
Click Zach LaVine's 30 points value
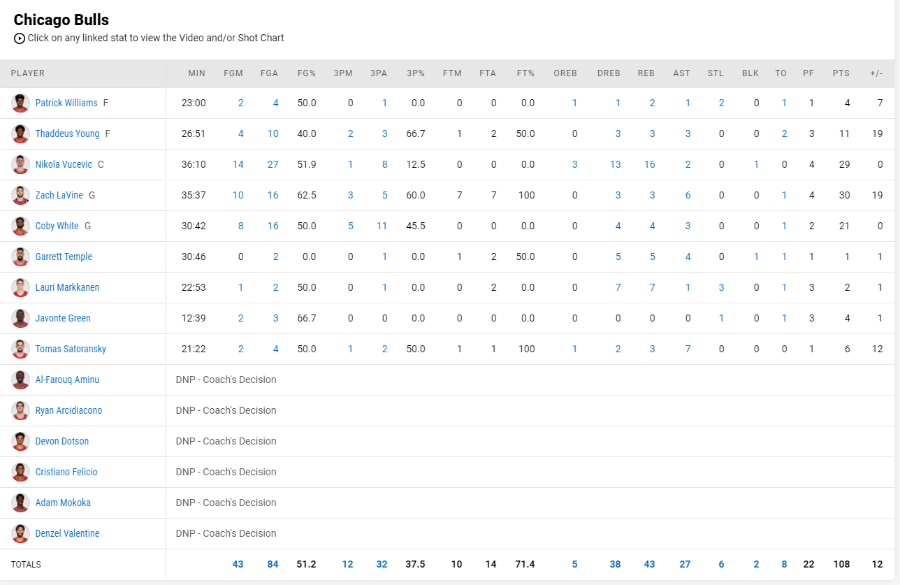point(844,195)
